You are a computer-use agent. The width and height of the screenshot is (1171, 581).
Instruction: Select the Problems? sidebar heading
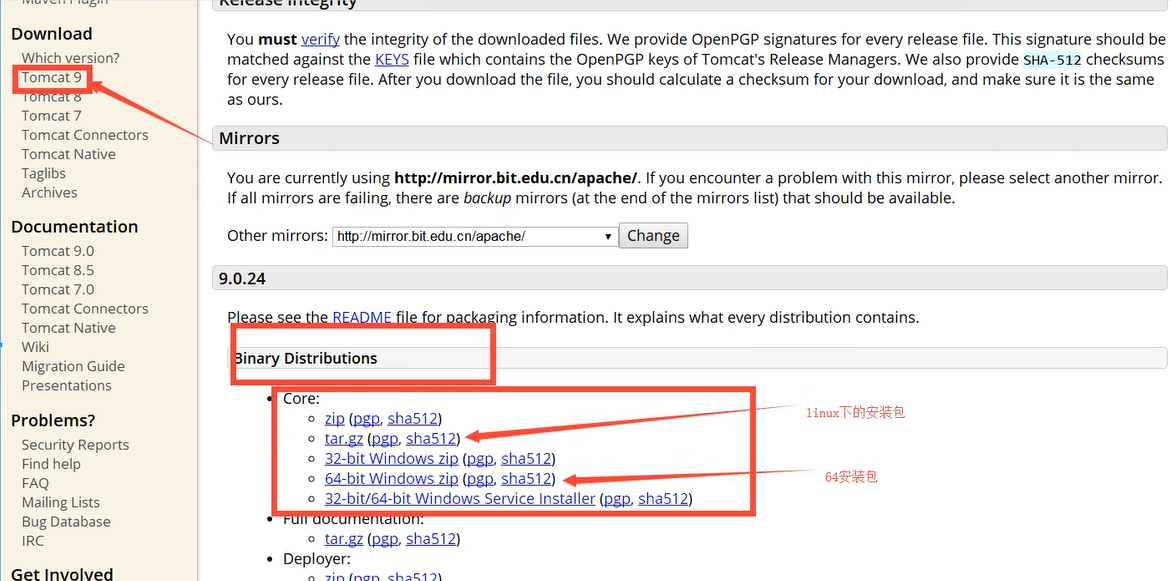point(53,420)
